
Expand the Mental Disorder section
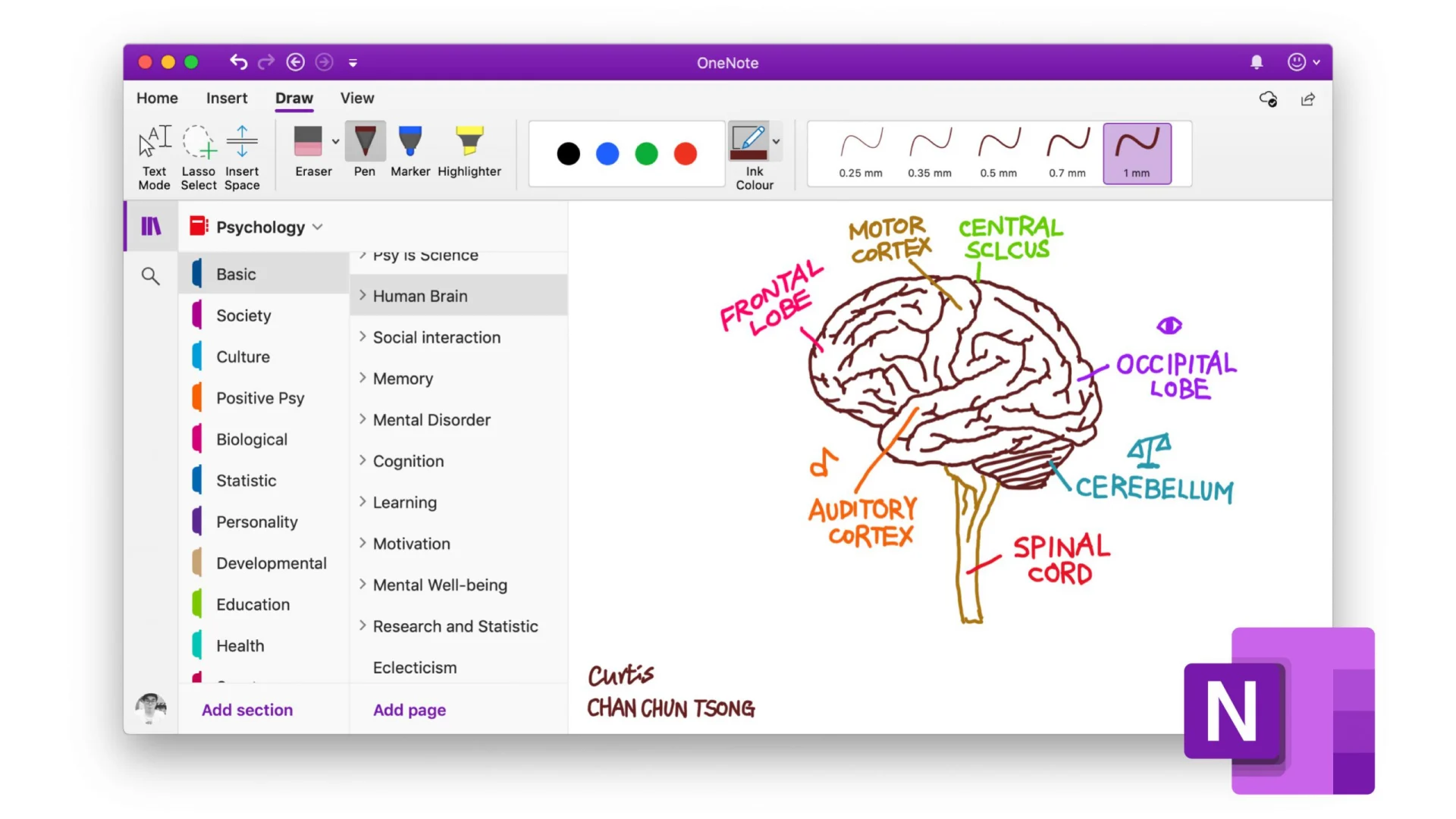[362, 419]
